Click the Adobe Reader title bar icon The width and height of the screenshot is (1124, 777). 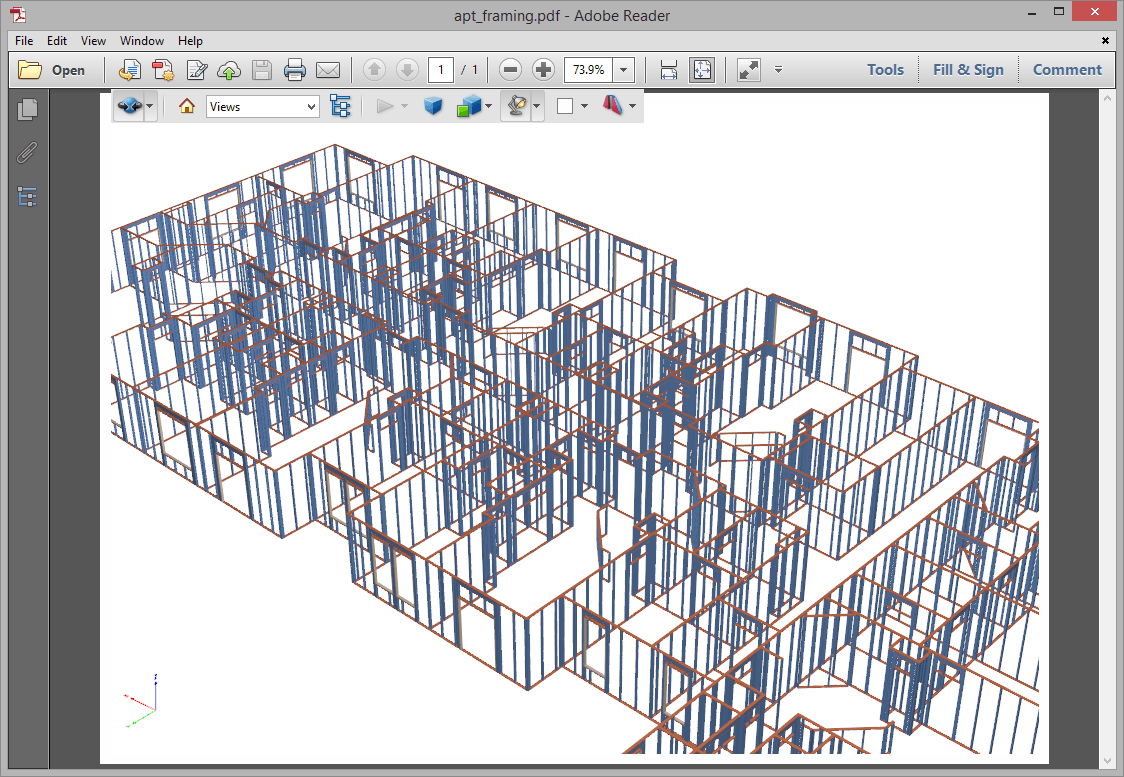click(18, 14)
